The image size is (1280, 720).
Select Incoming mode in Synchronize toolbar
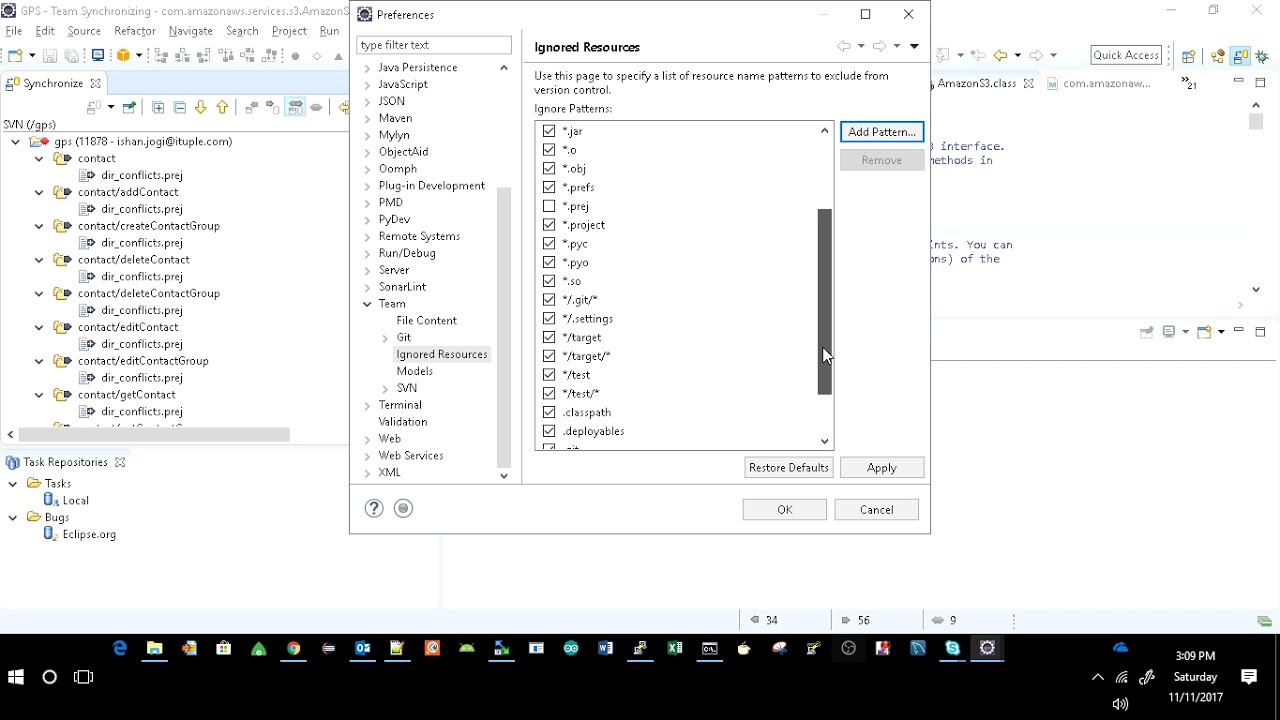point(252,107)
